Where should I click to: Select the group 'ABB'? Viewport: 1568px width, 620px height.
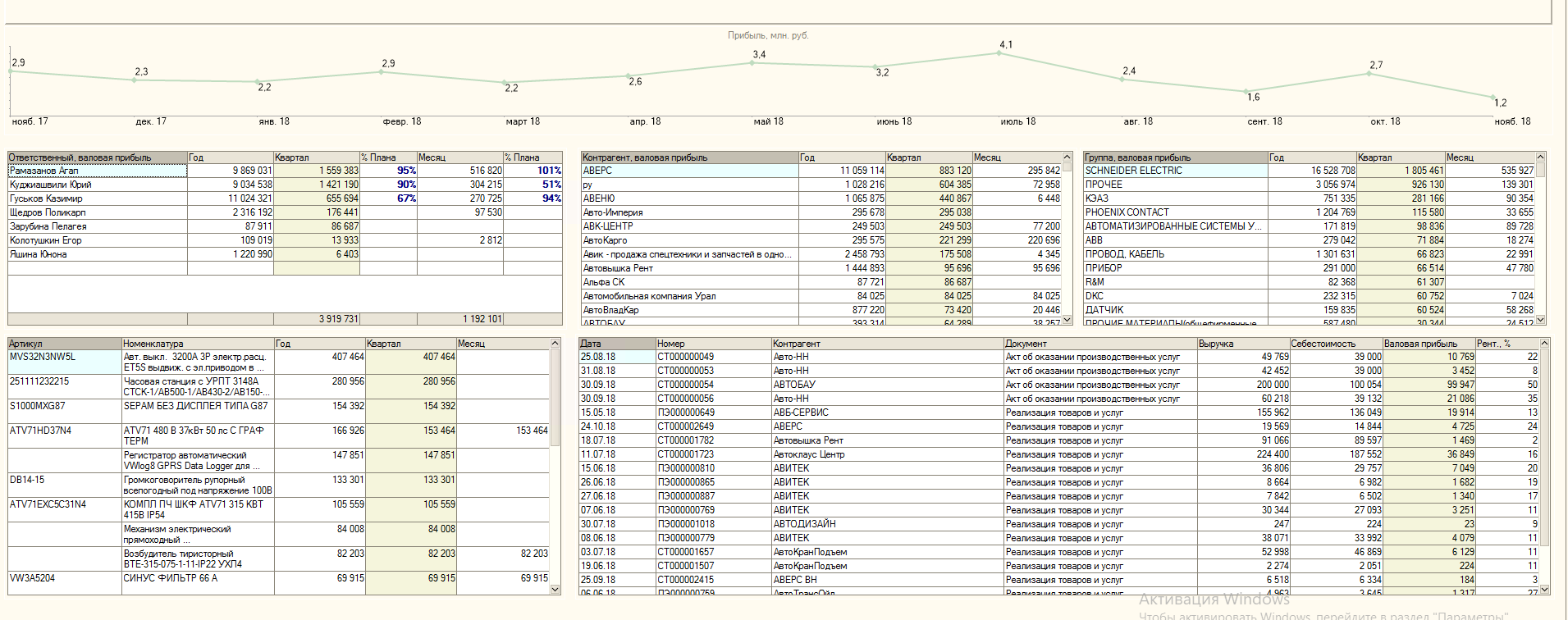(x=1176, y=240)
